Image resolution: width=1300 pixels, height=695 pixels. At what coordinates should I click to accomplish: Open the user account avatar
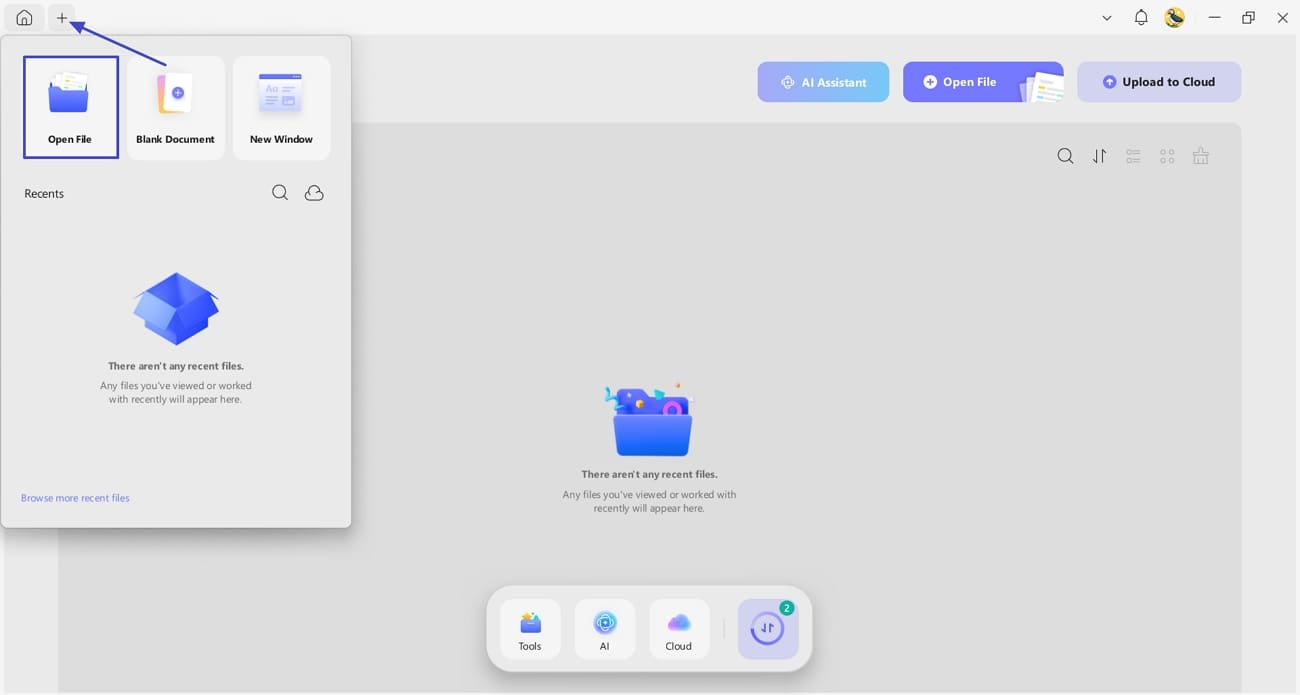click(1175, 18)
